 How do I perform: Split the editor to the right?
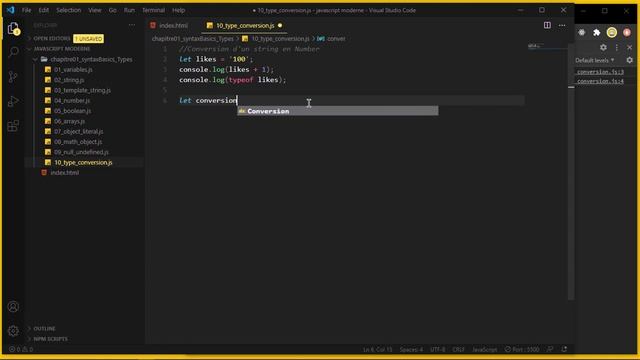547,25
